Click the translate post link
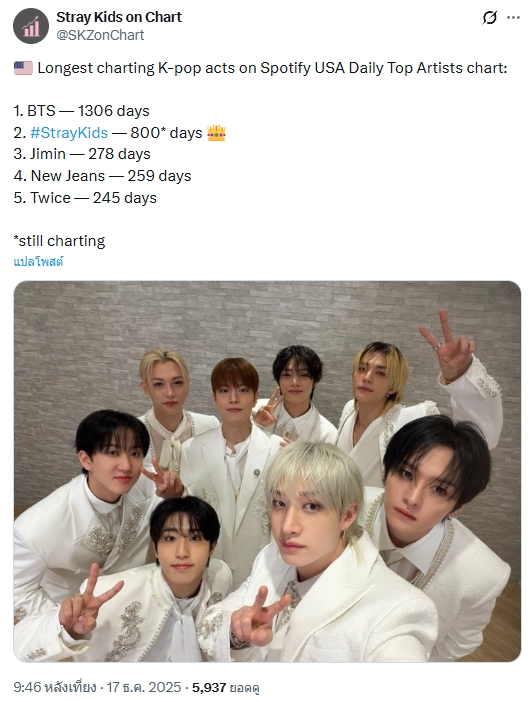This screenshot has width=530, height=702. click(38, 261)
